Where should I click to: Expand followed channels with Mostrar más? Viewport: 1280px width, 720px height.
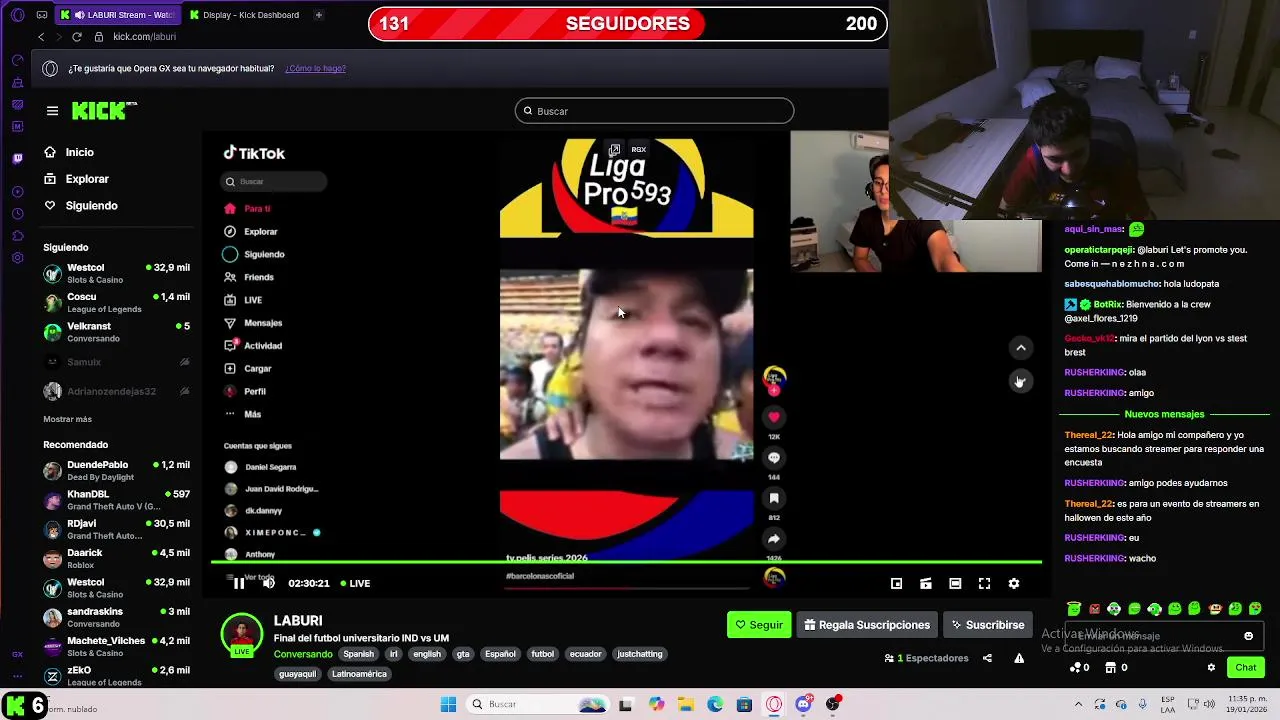67,419
